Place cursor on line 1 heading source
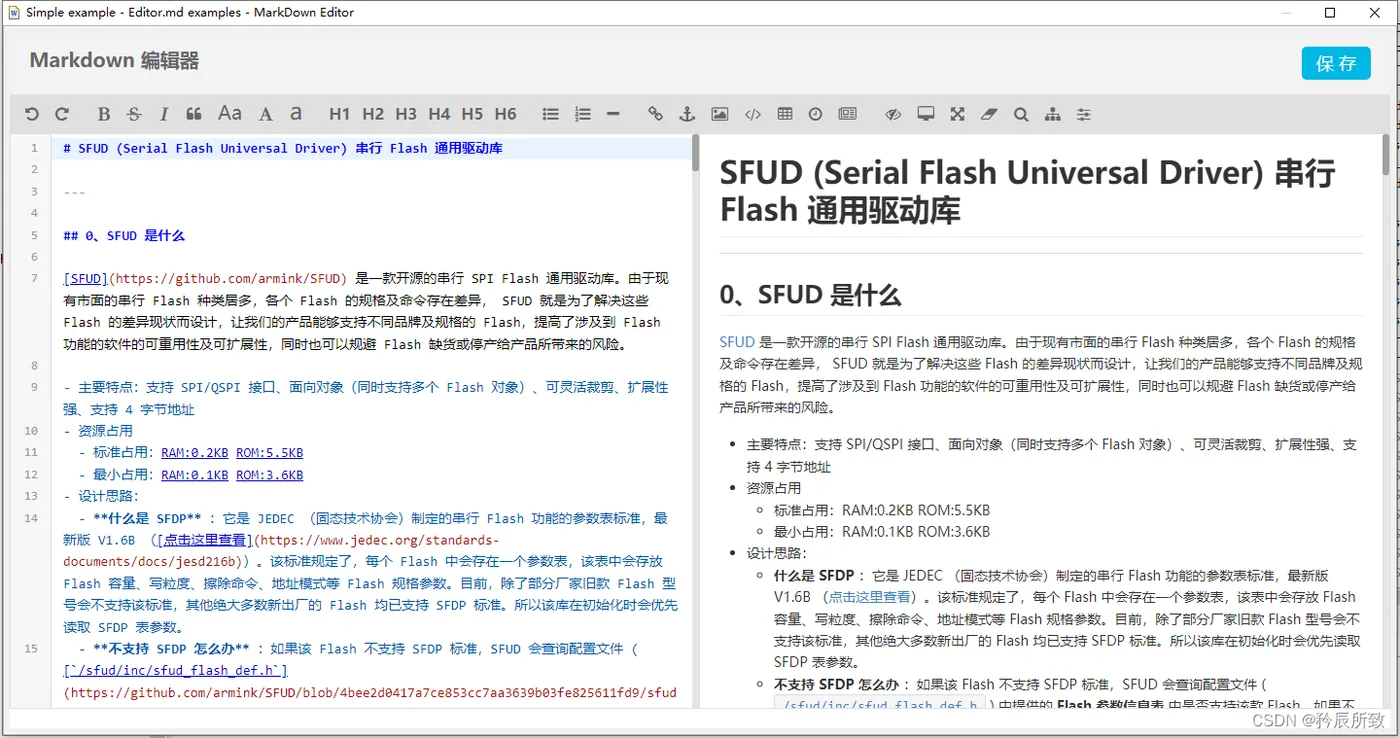Screen dimensions: 1400x738 [x=283, y=148]
